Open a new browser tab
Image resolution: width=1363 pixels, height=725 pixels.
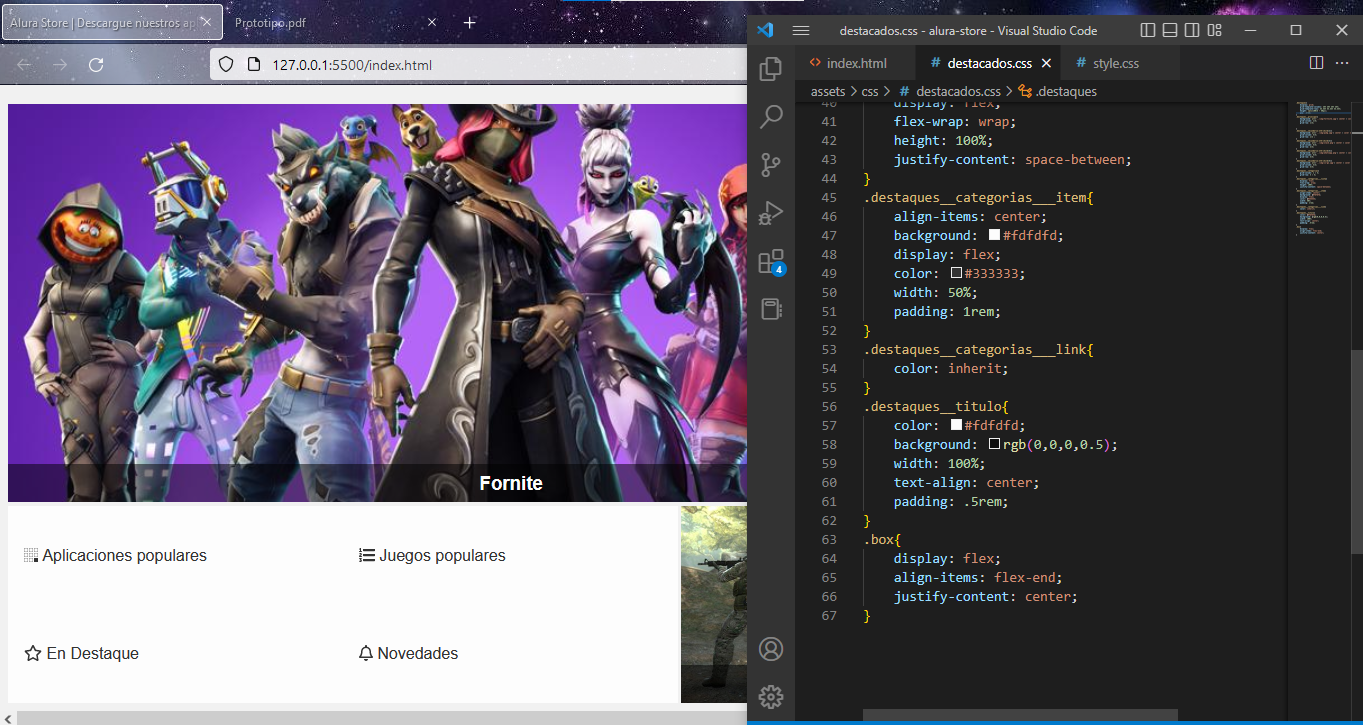[470, 22]
